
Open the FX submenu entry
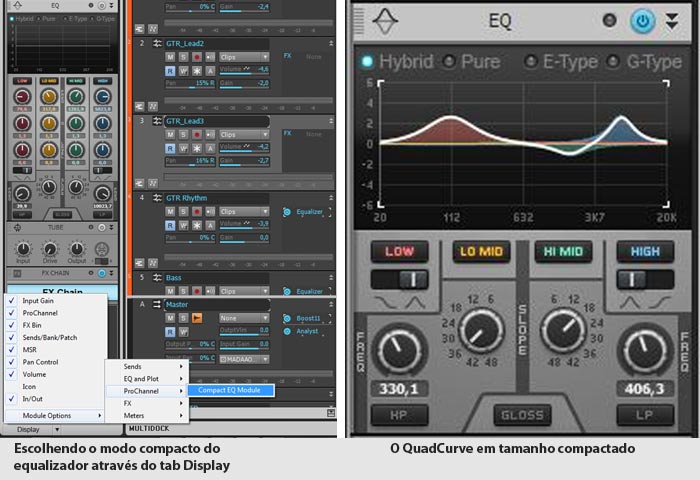click(147, 403)
